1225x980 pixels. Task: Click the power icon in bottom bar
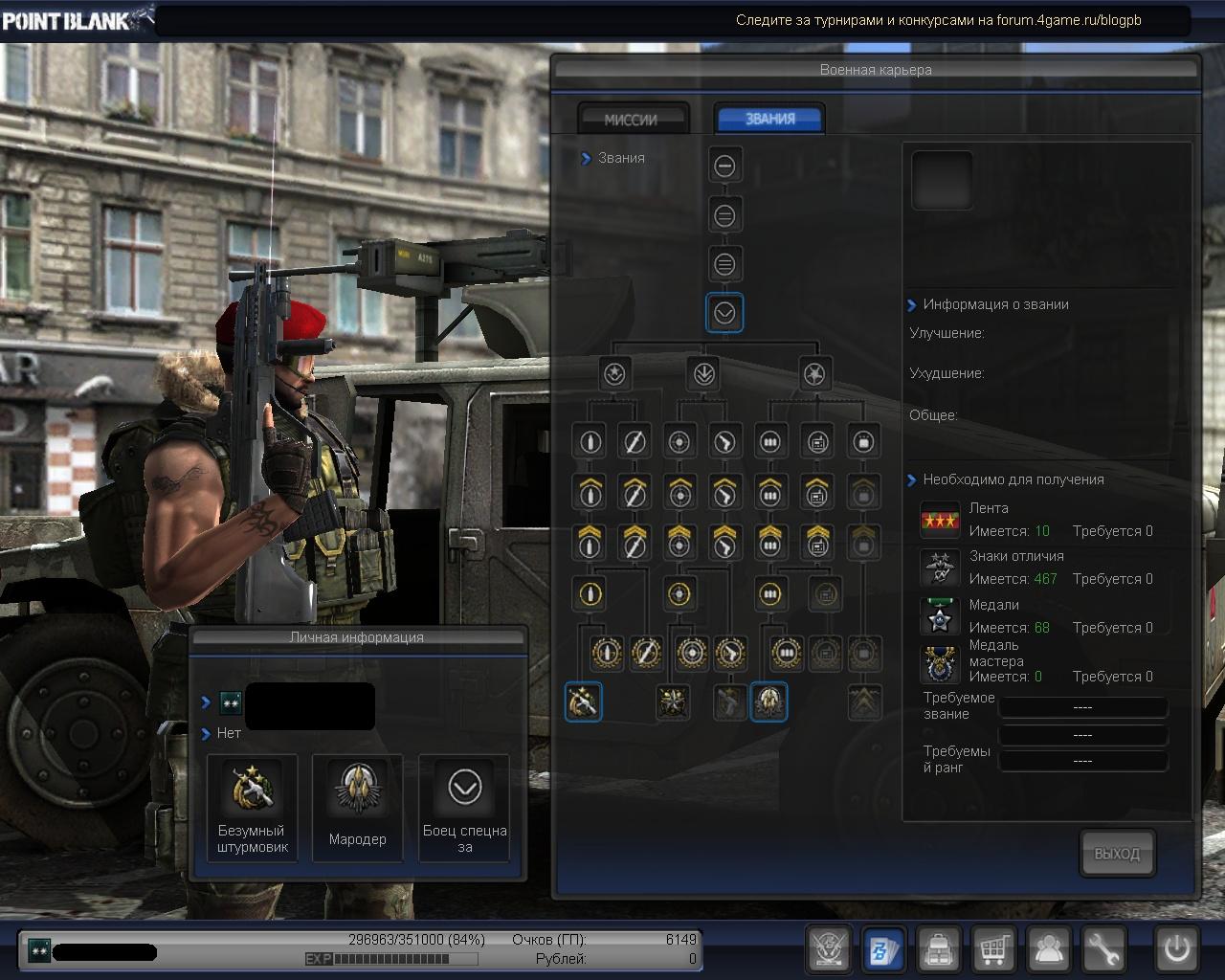[1176, 948]
